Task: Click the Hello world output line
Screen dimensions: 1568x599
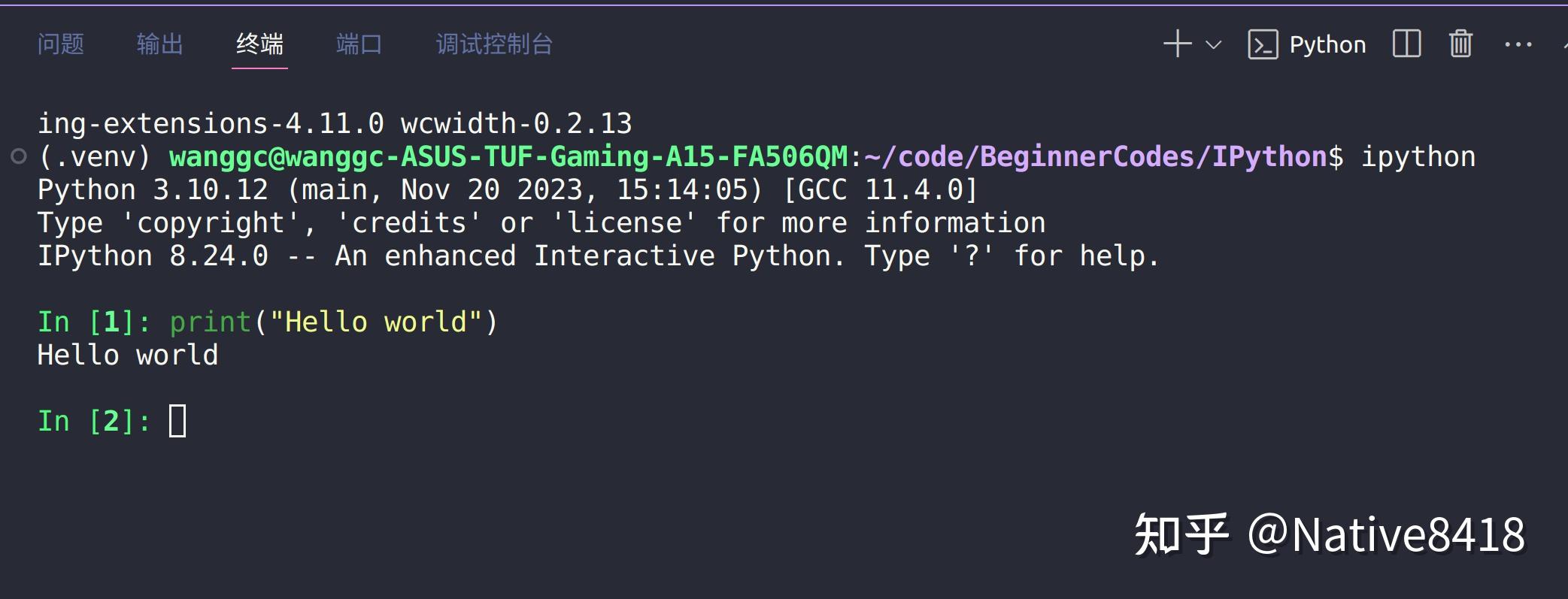Action: pos(128,355)
